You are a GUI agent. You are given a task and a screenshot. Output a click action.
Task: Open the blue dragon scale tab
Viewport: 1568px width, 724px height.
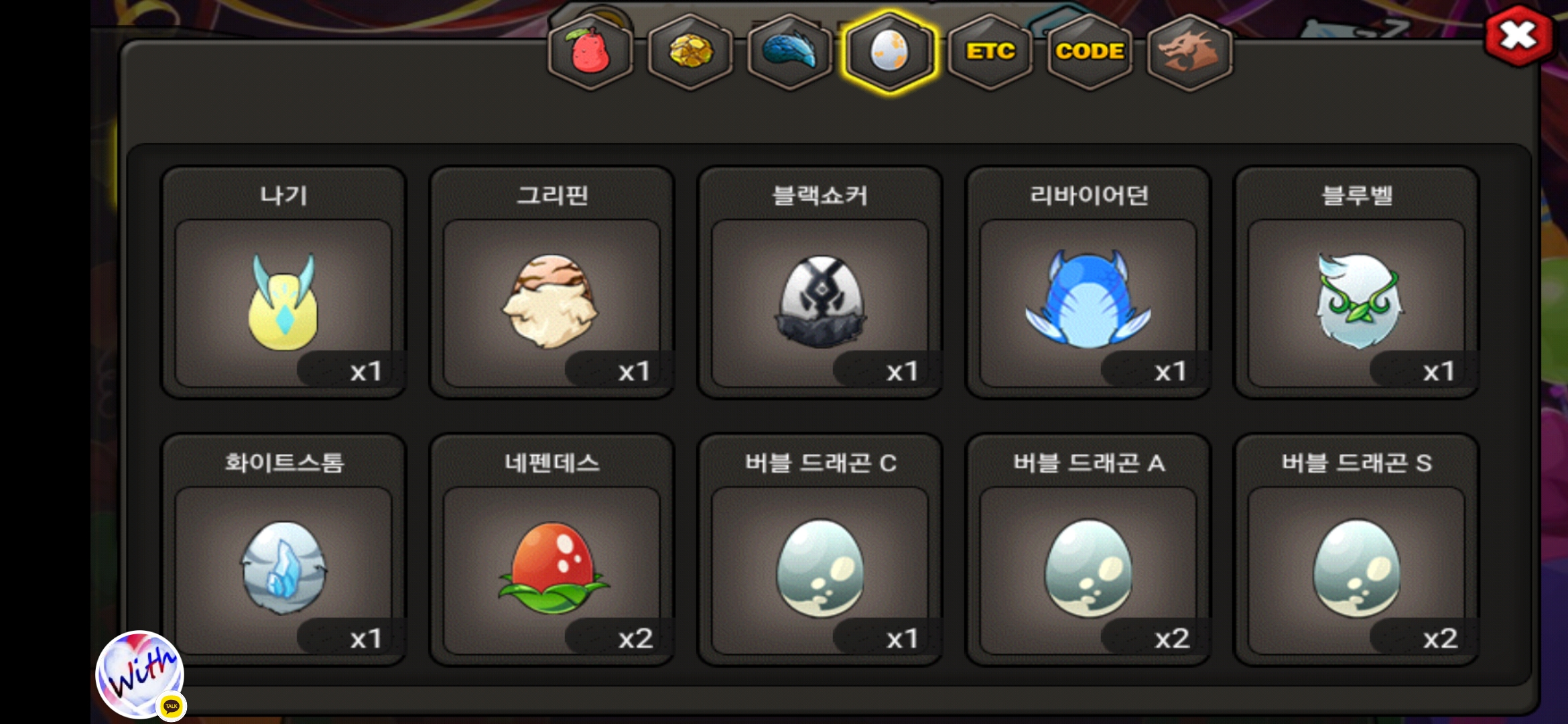click(x=790, y=52)
